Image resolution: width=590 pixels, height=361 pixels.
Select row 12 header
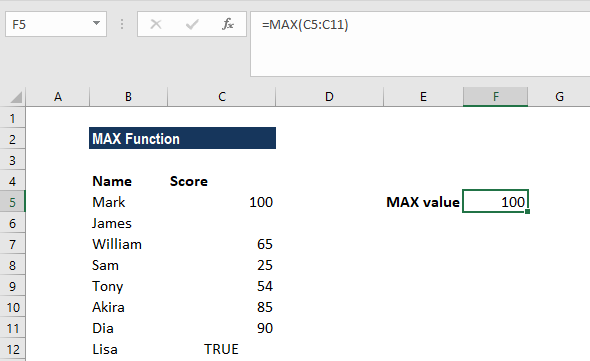tap(12, 349)
